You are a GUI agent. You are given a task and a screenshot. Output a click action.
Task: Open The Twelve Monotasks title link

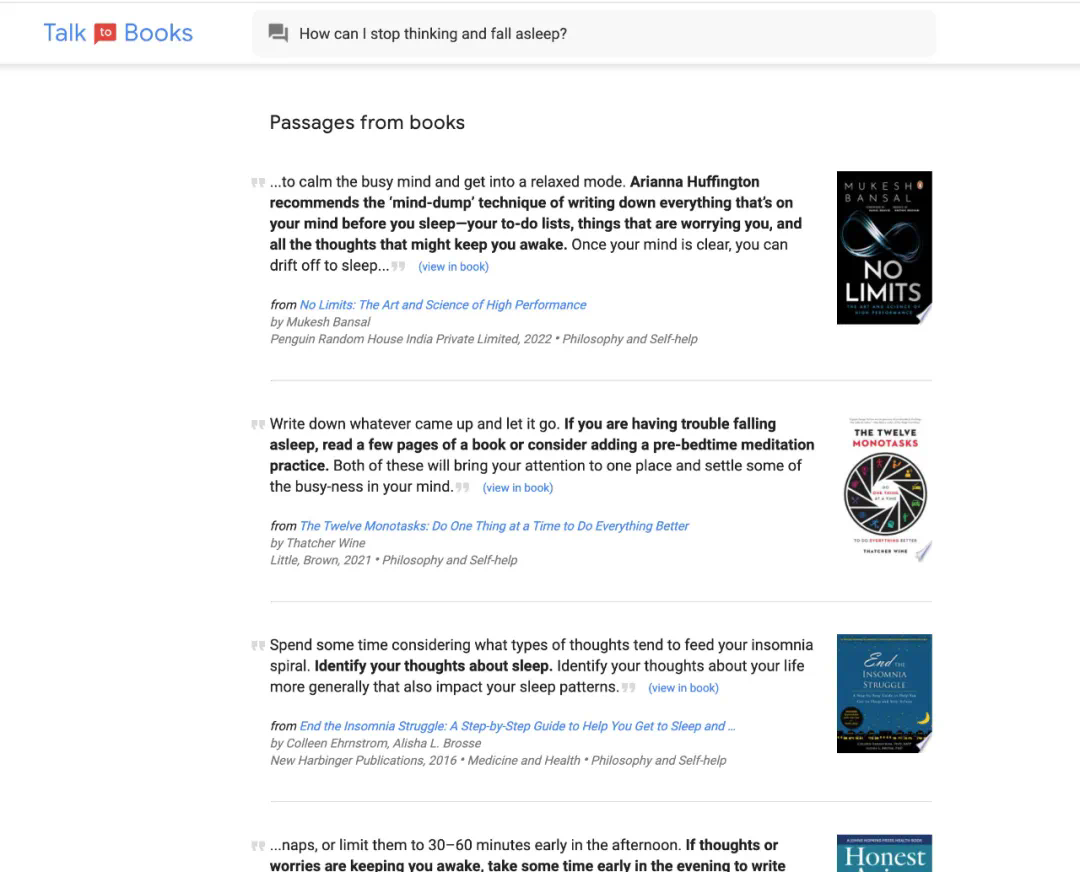(494, 526)
